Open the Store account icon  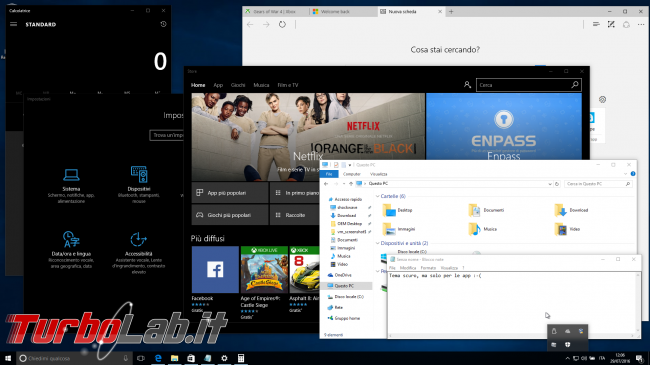(467, 85)
